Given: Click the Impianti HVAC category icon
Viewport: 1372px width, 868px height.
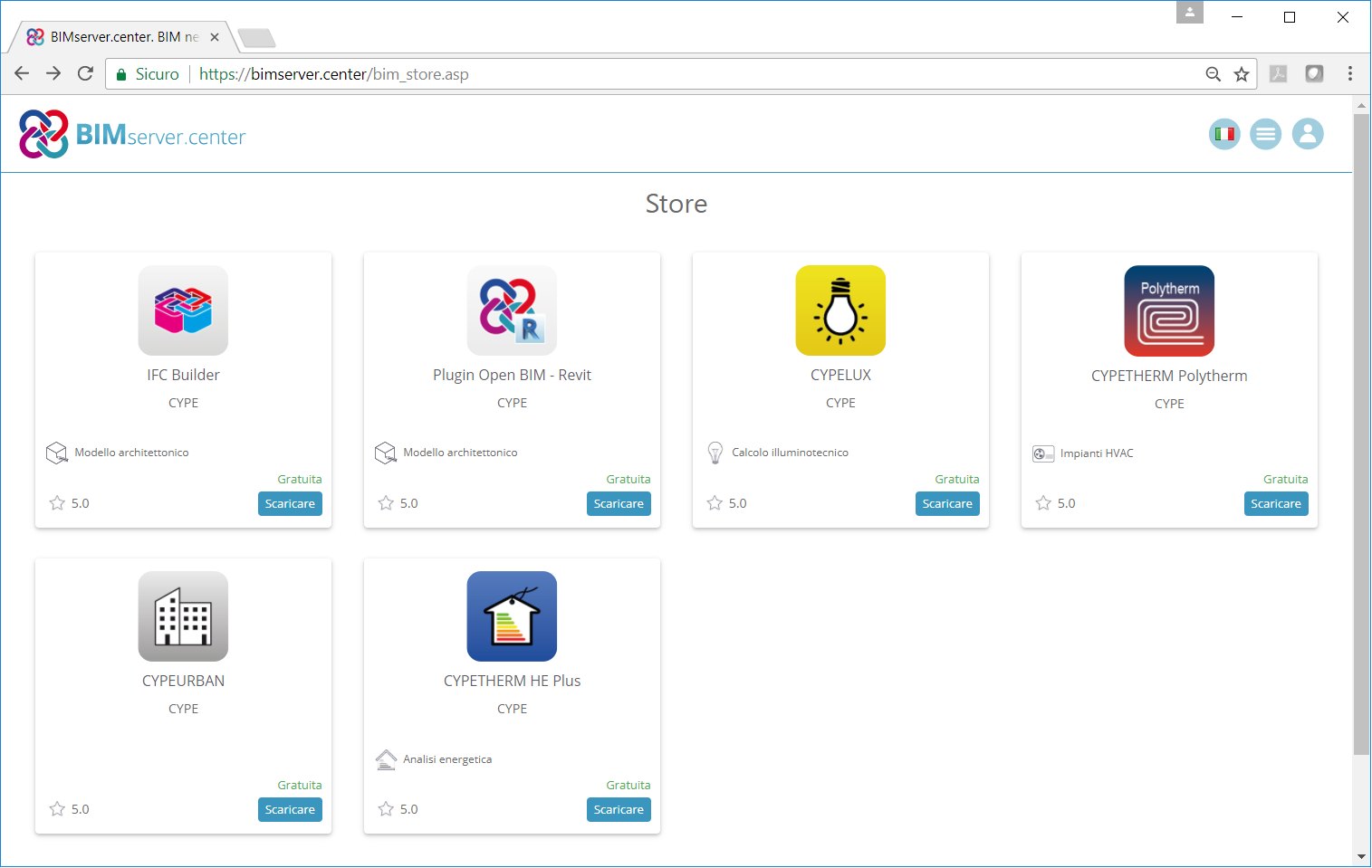Looking at the screenshot, I should click(x=1043, y=453).
